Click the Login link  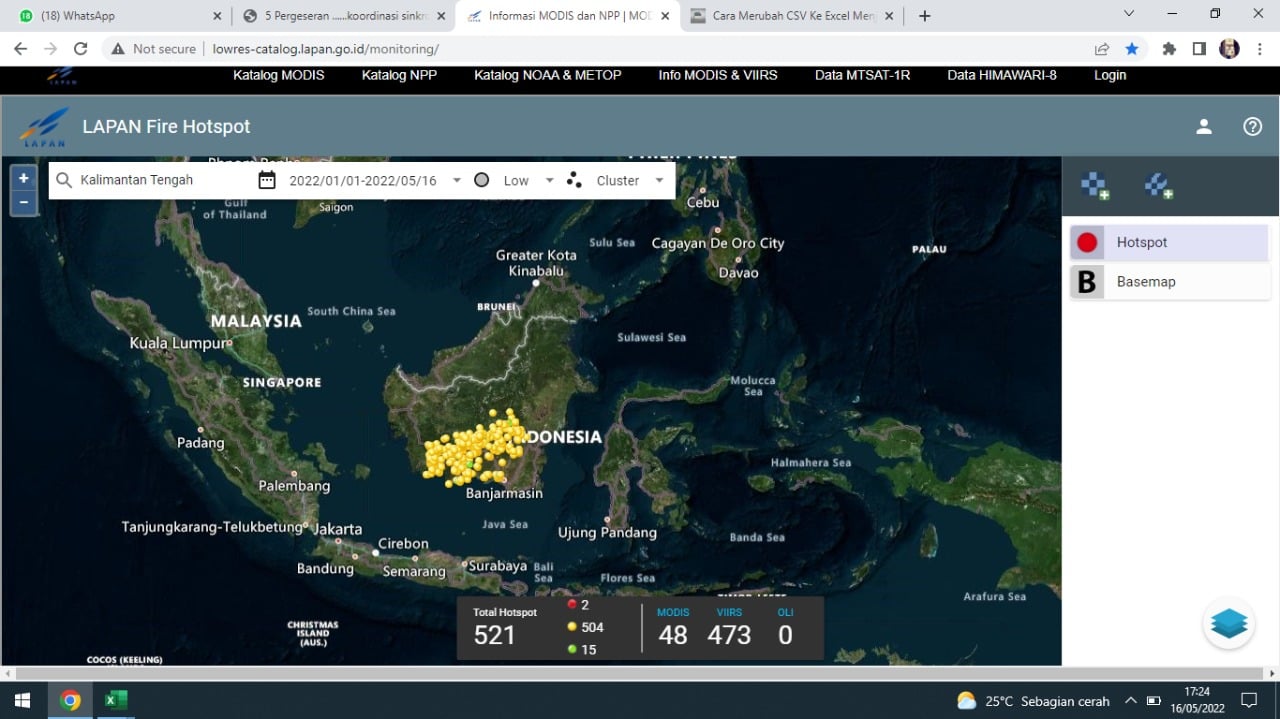pos(1110,75)
